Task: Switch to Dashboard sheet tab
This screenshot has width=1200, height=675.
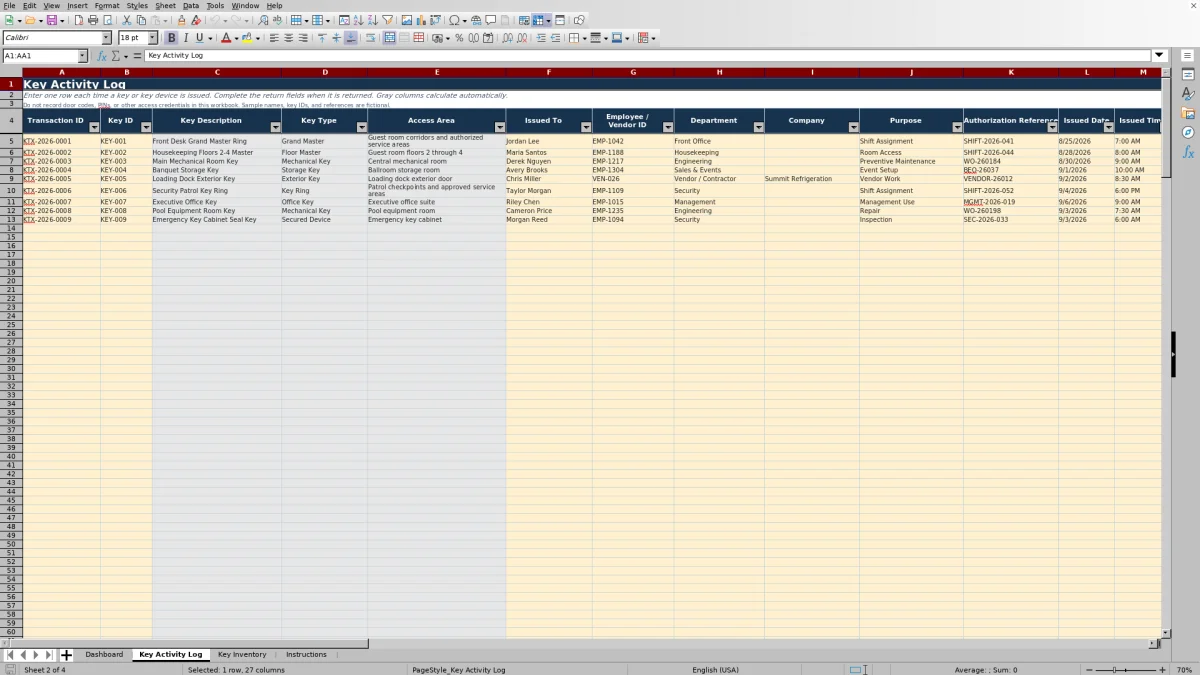Action: point(104,654)
